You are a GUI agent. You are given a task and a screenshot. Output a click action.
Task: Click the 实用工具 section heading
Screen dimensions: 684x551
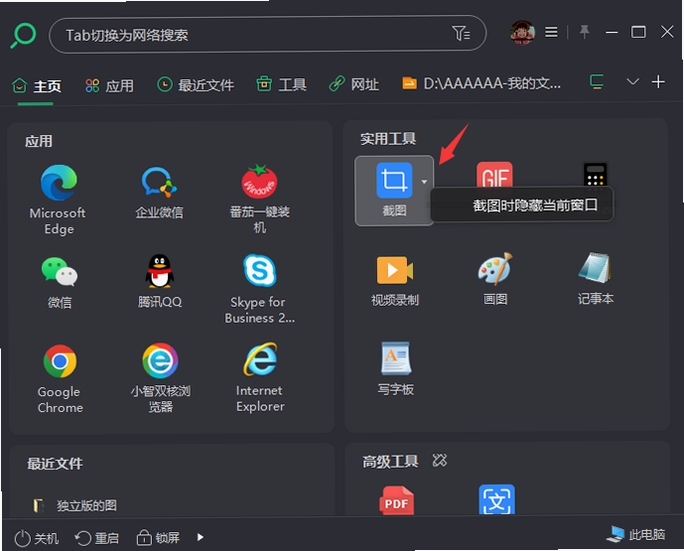(x=388, y=139)
